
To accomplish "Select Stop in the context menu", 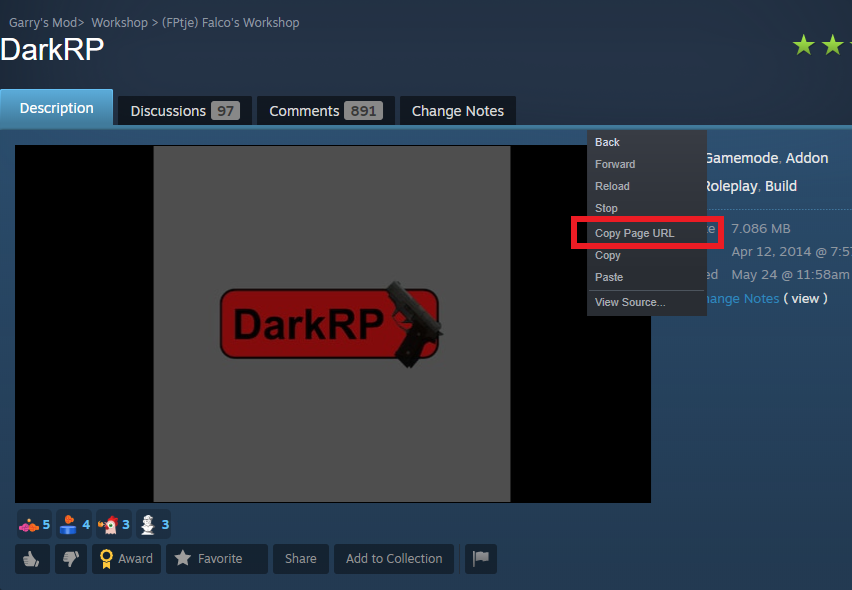I will pos(647,208).
